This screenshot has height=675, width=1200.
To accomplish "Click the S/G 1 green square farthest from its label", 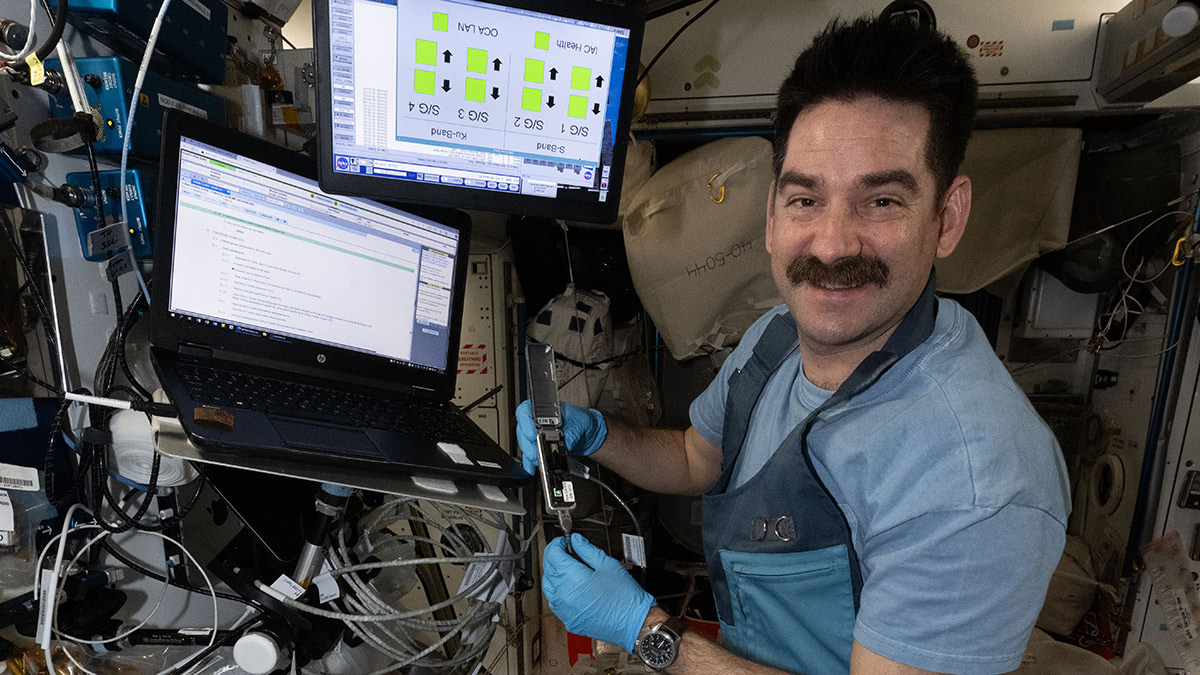I will [581, 78].
